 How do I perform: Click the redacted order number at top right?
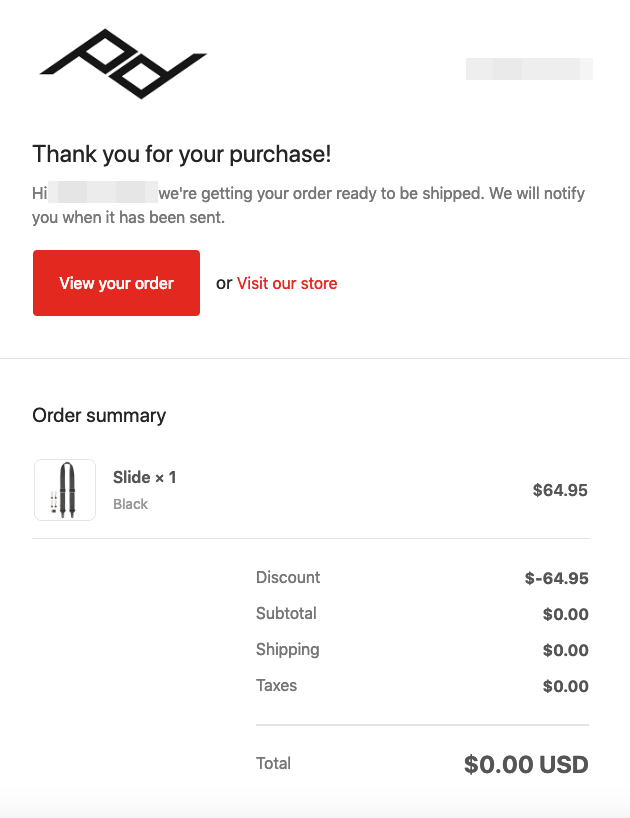pyautogui.click(x=529, y=69)
